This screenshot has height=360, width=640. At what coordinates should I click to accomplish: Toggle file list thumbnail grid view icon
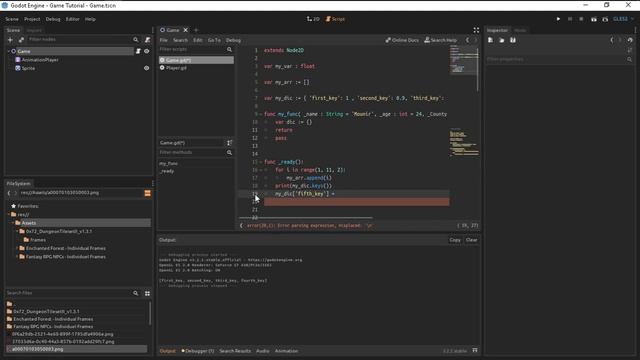147,293
